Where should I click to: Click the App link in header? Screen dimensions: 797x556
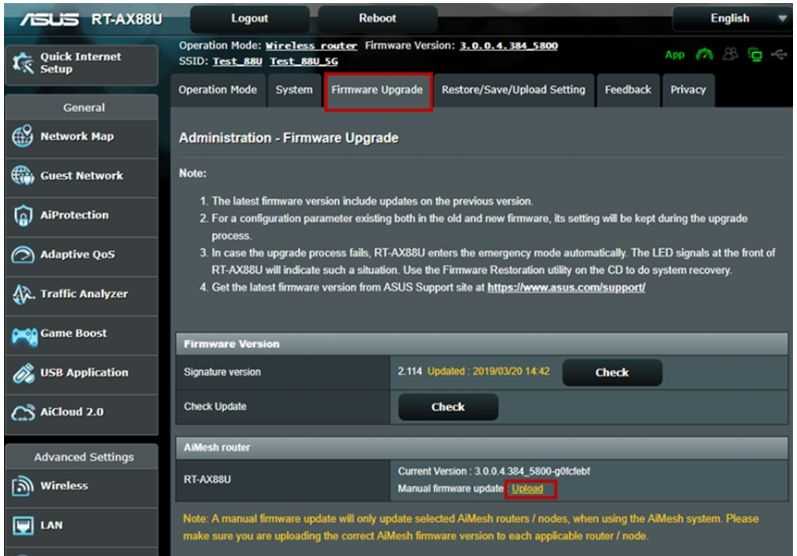coord(675,54)
